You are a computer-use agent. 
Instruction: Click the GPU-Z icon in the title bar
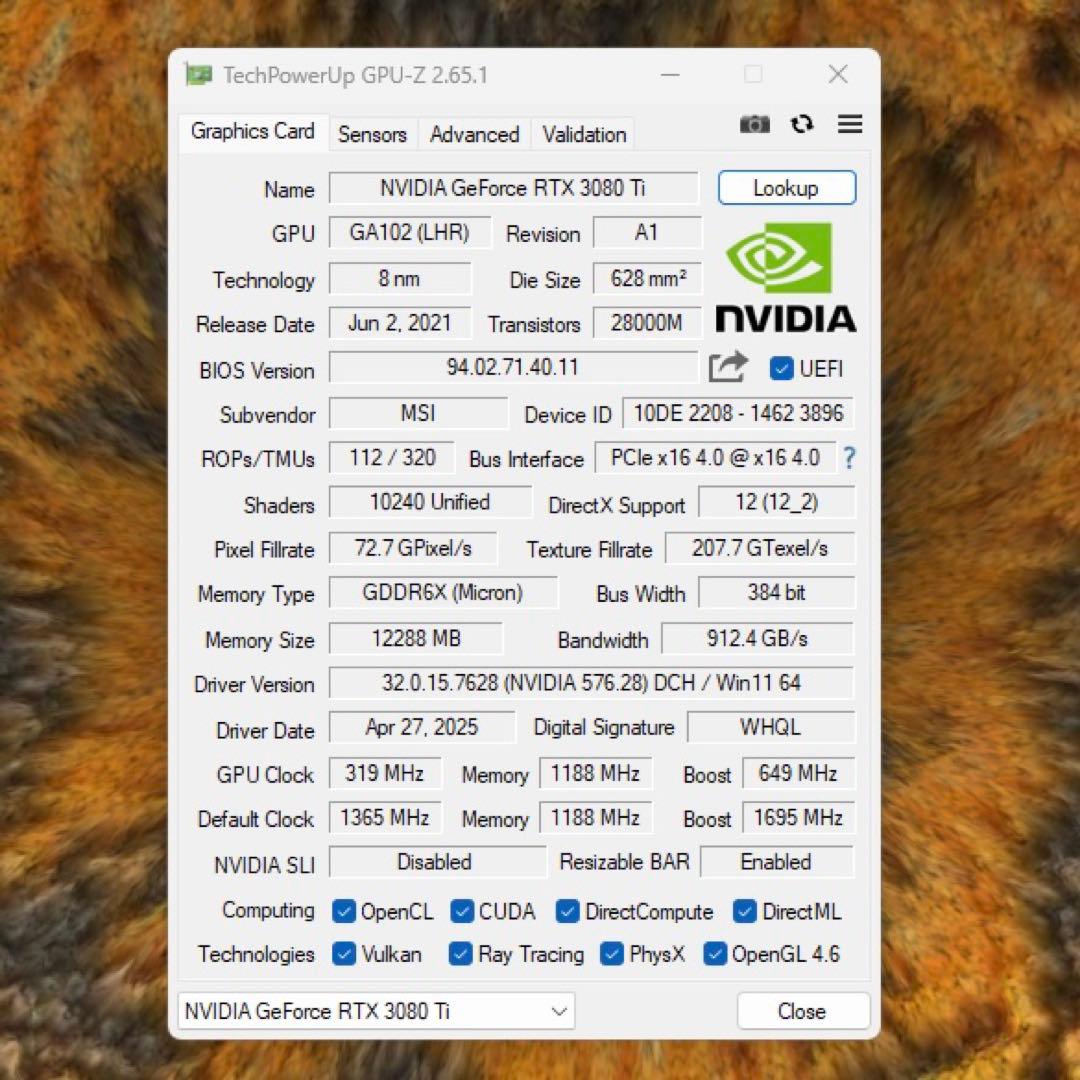198,74
